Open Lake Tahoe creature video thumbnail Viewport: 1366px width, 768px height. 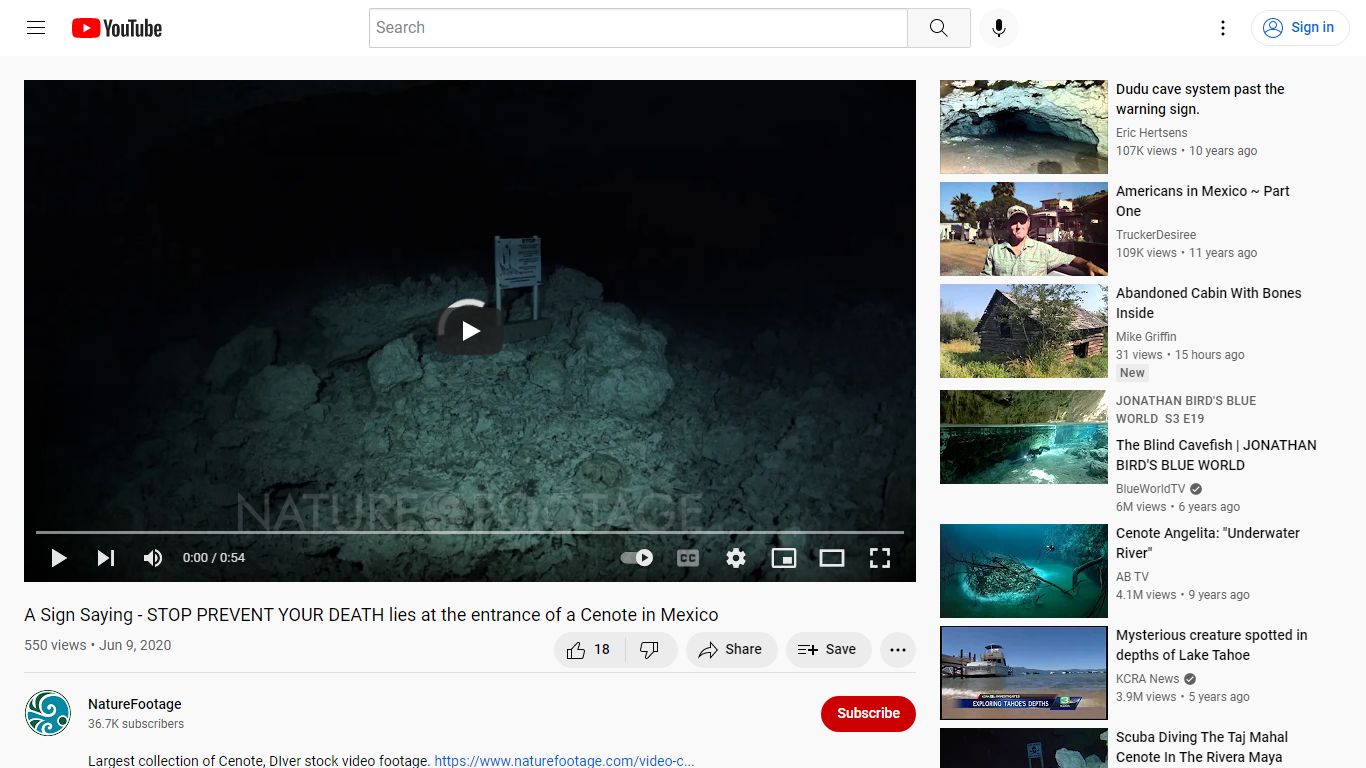[1024, 673]
